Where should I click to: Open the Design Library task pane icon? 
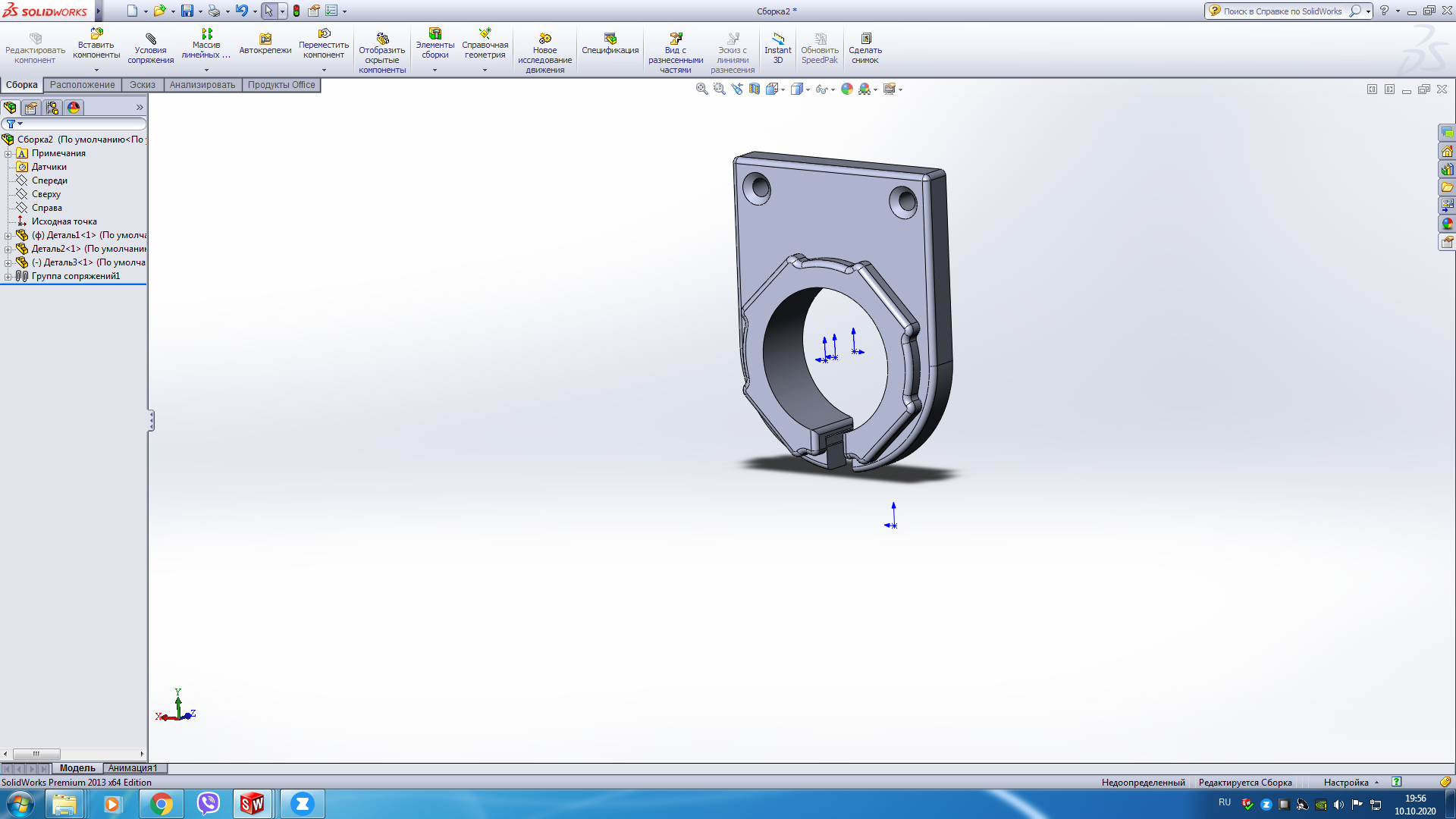(x=1447, y=169)
